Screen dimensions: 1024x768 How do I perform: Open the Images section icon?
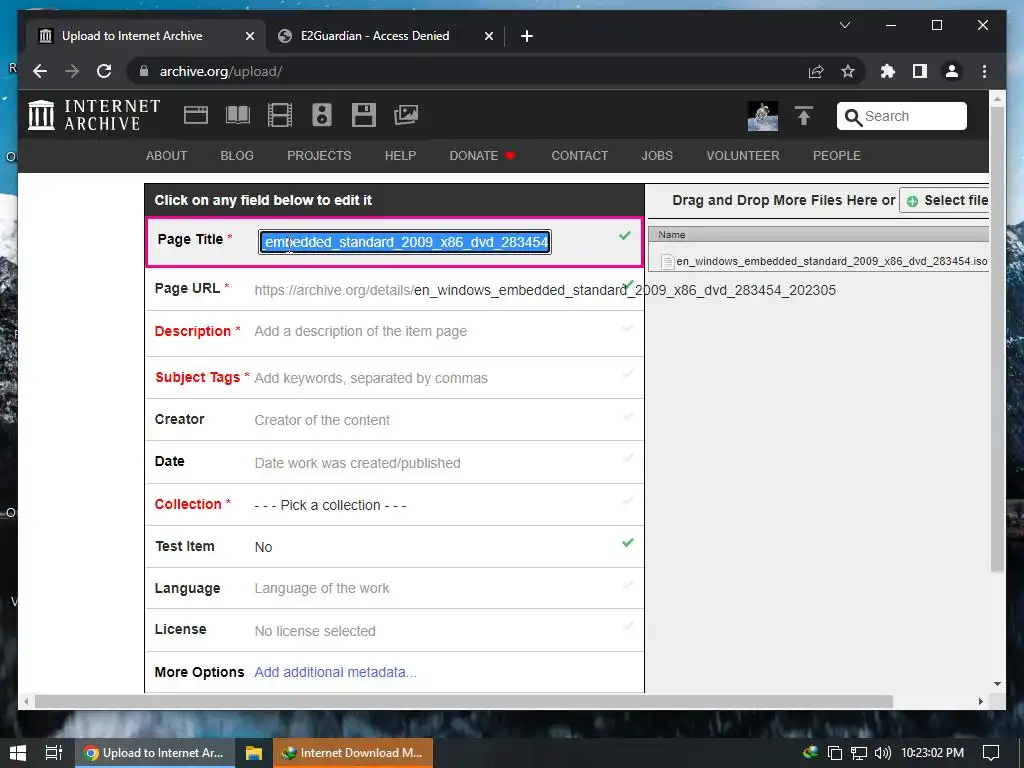(406, 115)
